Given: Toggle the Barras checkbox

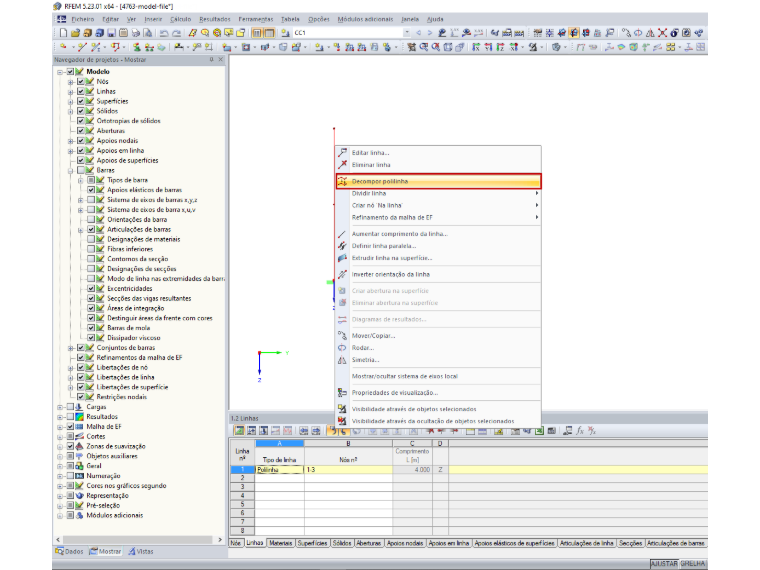Looking at the screenshot, I should [80, 170].
